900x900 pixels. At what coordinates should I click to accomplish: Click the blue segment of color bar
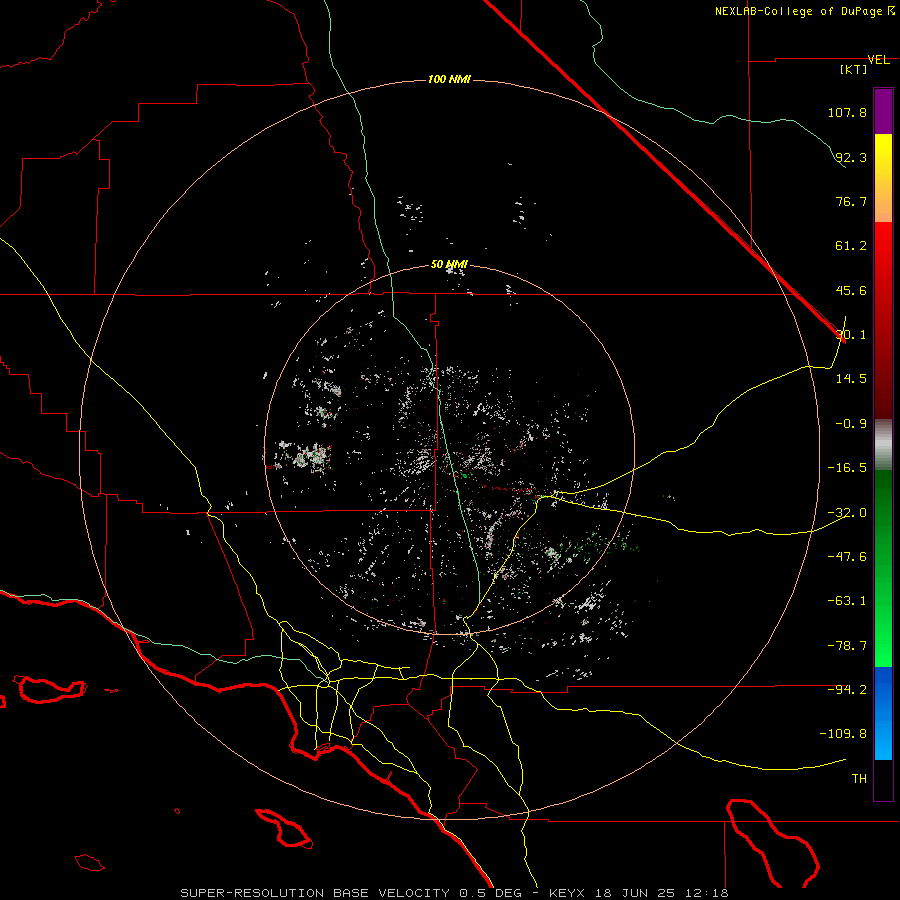point(883,713)
